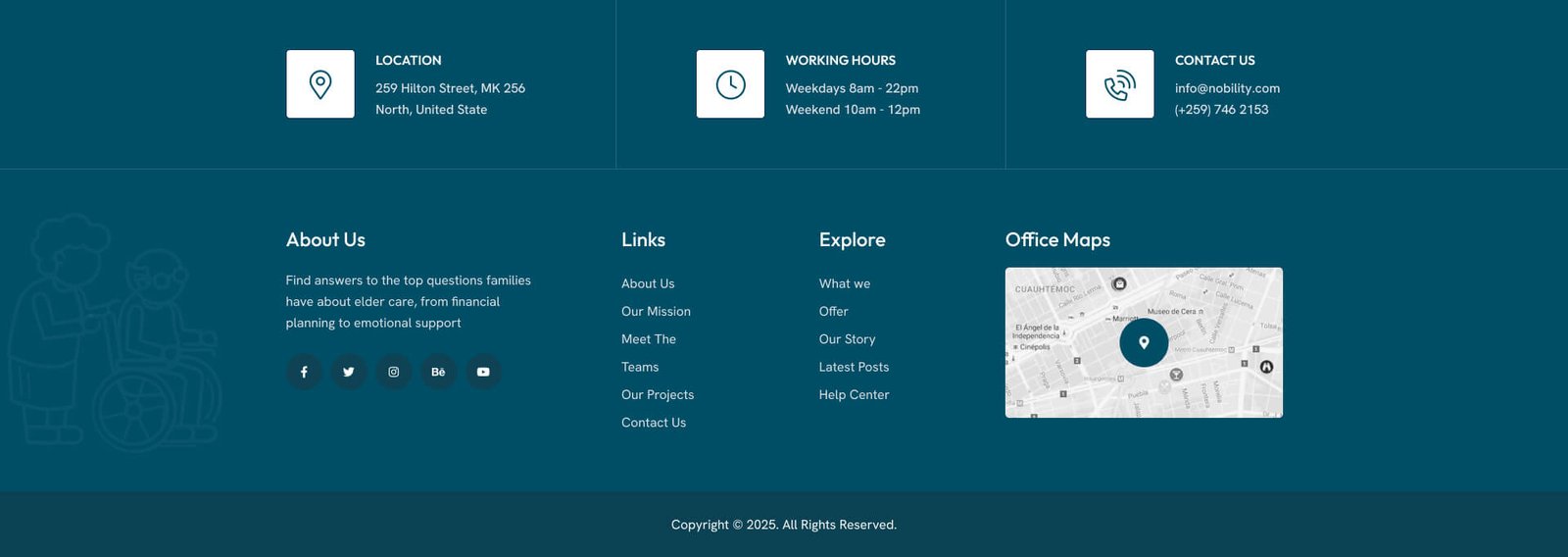Click Weekend 10am - 12pm text
Image resolution: width=1568 pixels, height=557 pixels.
pos(853,110)
